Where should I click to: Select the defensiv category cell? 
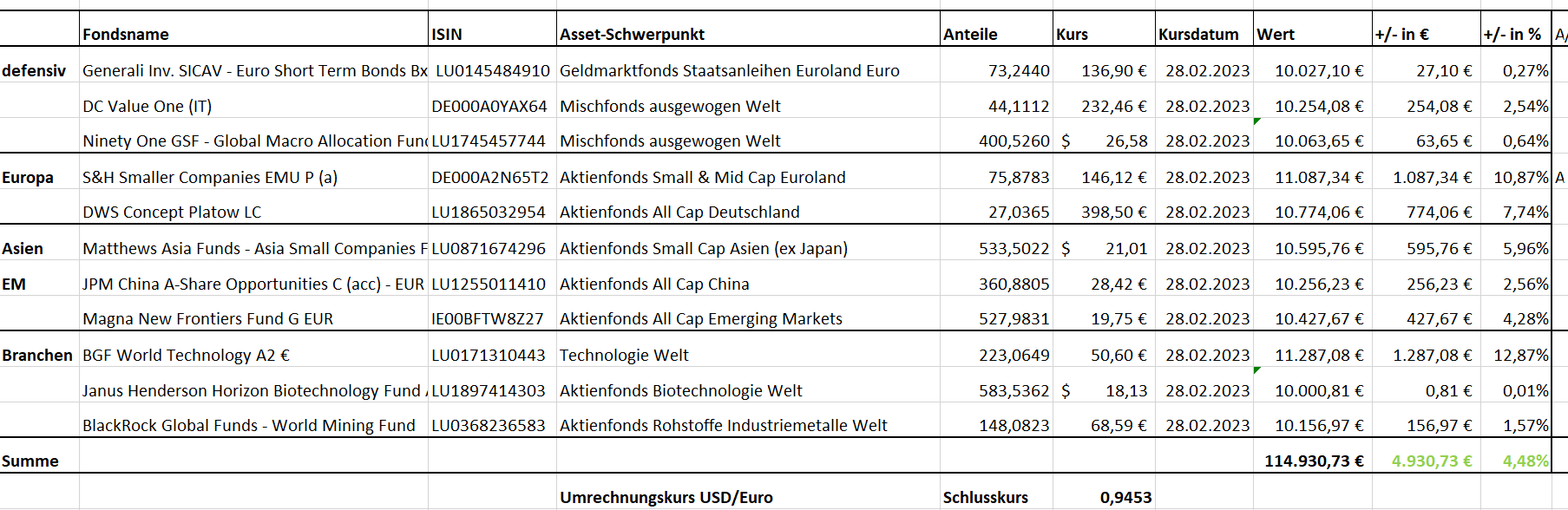35,71
